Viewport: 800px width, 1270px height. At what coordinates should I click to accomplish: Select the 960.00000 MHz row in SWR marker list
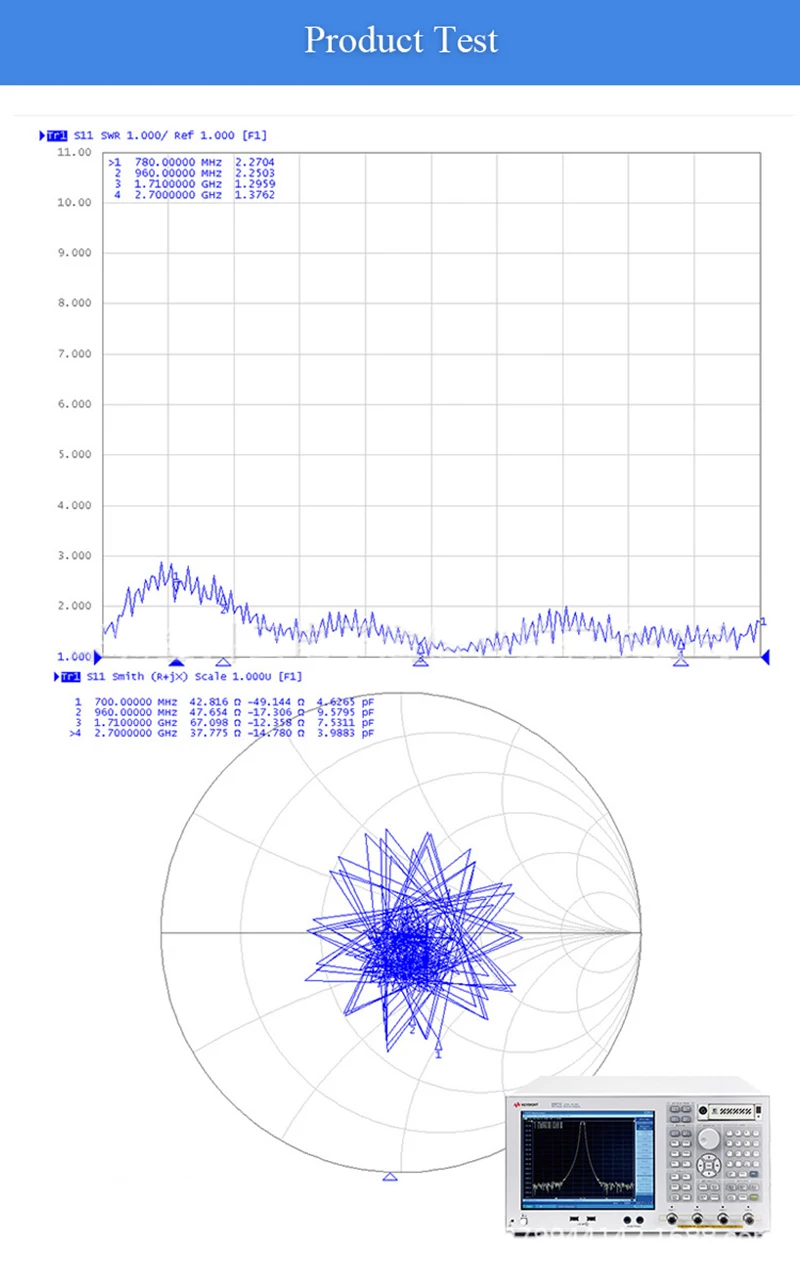coord(193,172)
